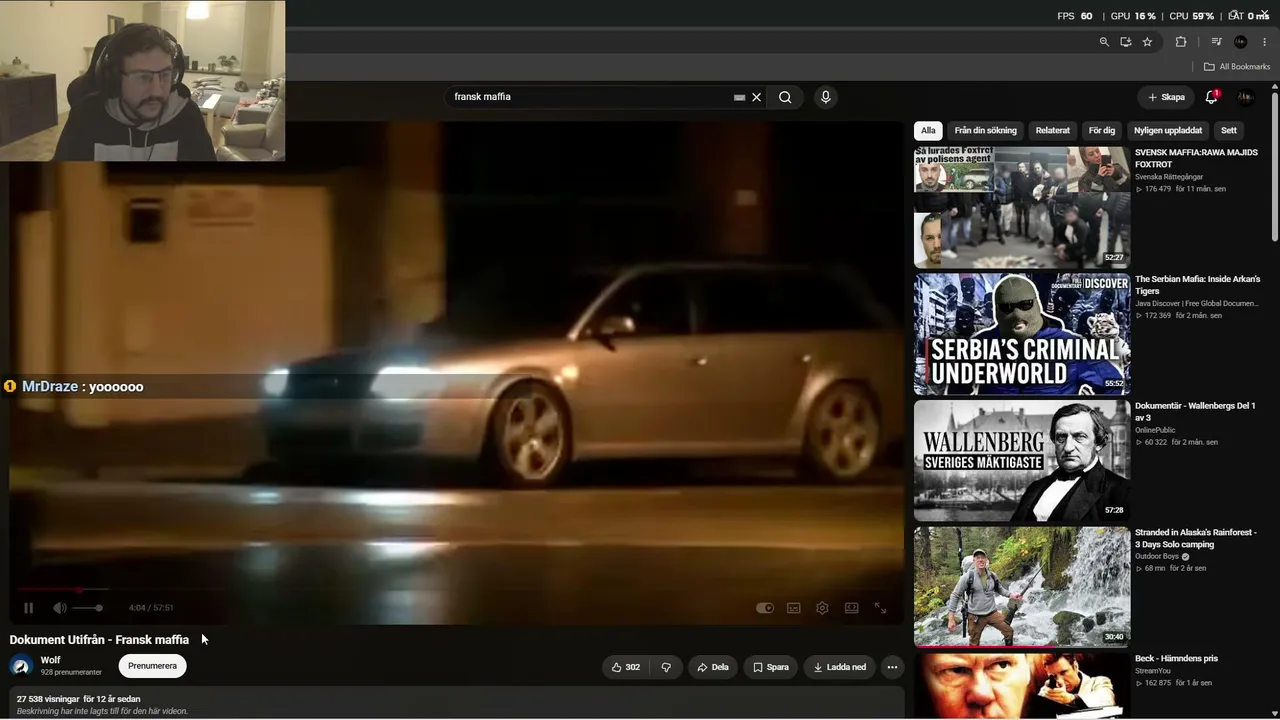The width and height of the screenshot is (1280, 720).
Task: Select the Från din sökning chip
Action: pos(985,130)
